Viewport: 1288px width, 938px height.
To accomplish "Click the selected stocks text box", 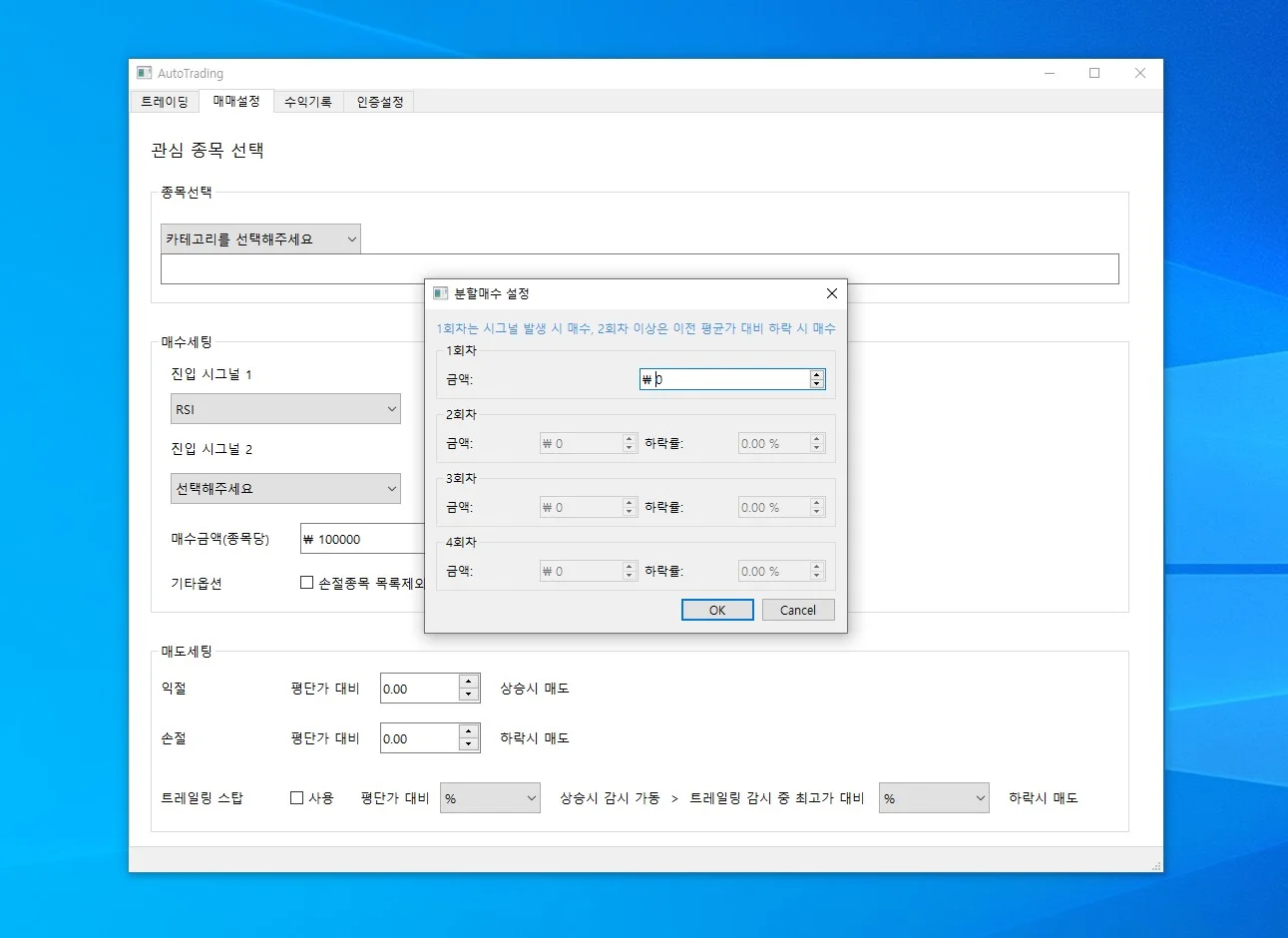I will [640, 268].
